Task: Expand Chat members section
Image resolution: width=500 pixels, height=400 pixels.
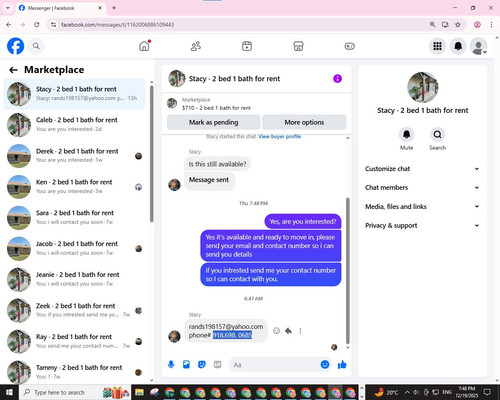Action: click(x=422, y=187)
